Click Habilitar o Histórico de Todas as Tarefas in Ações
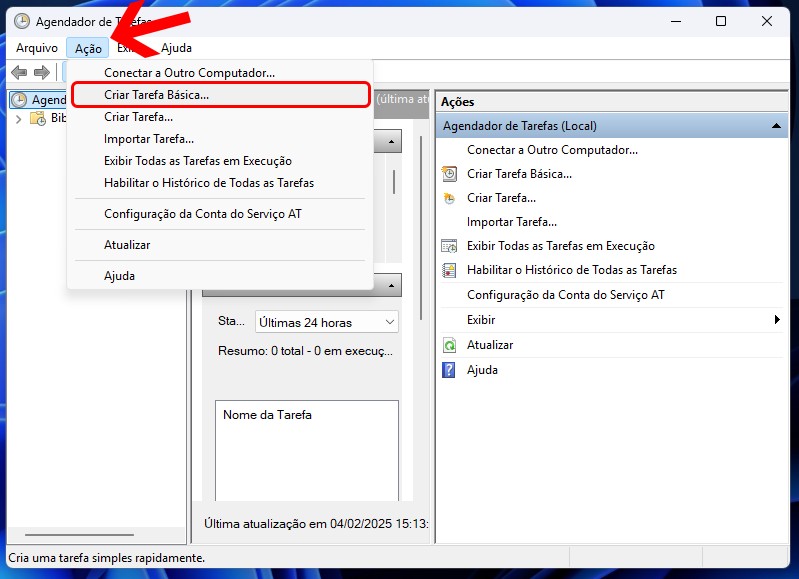This screenshot has height=579, width=799. click(572, 270)
